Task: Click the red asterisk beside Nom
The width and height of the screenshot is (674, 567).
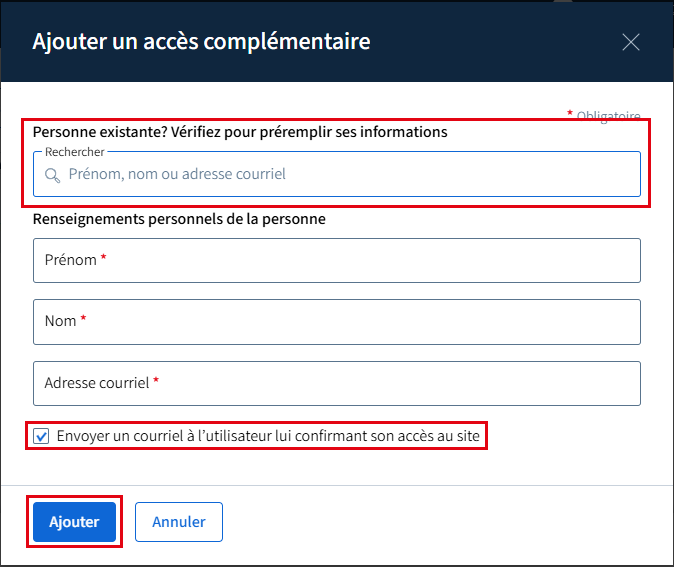Action: click(x=83, y=318)
